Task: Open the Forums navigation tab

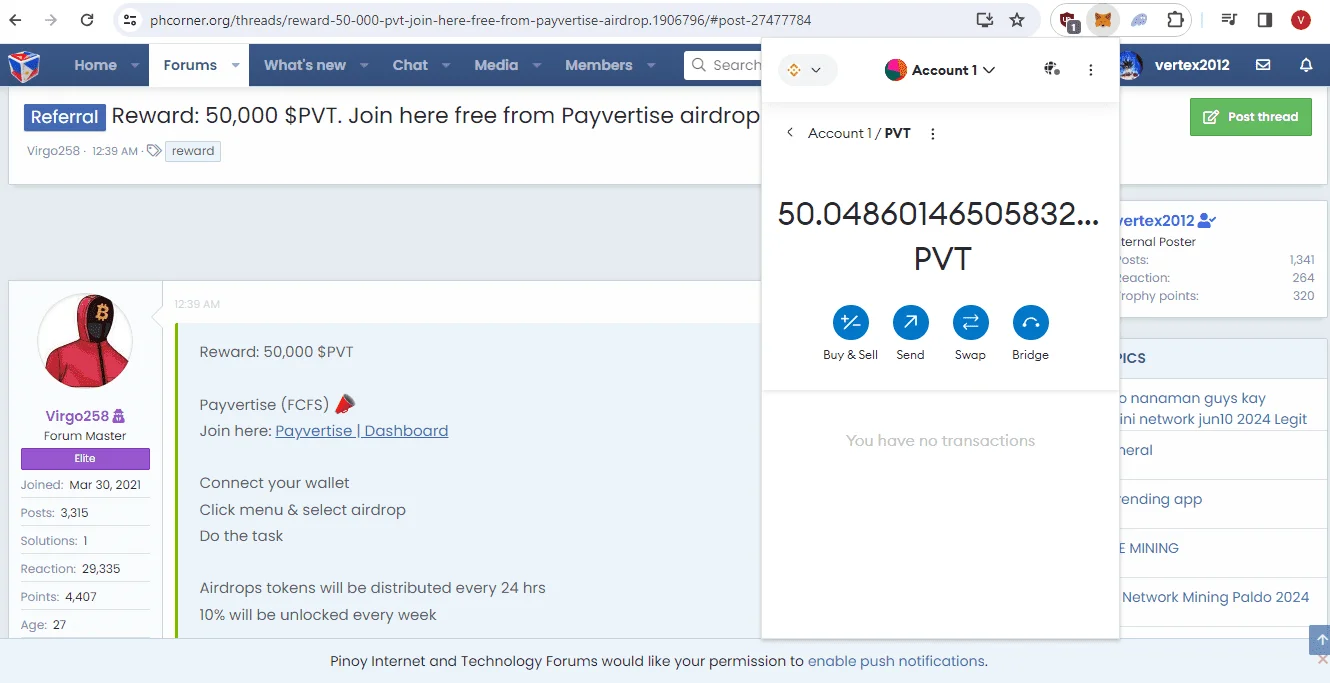Action: (x=190, y=65)
